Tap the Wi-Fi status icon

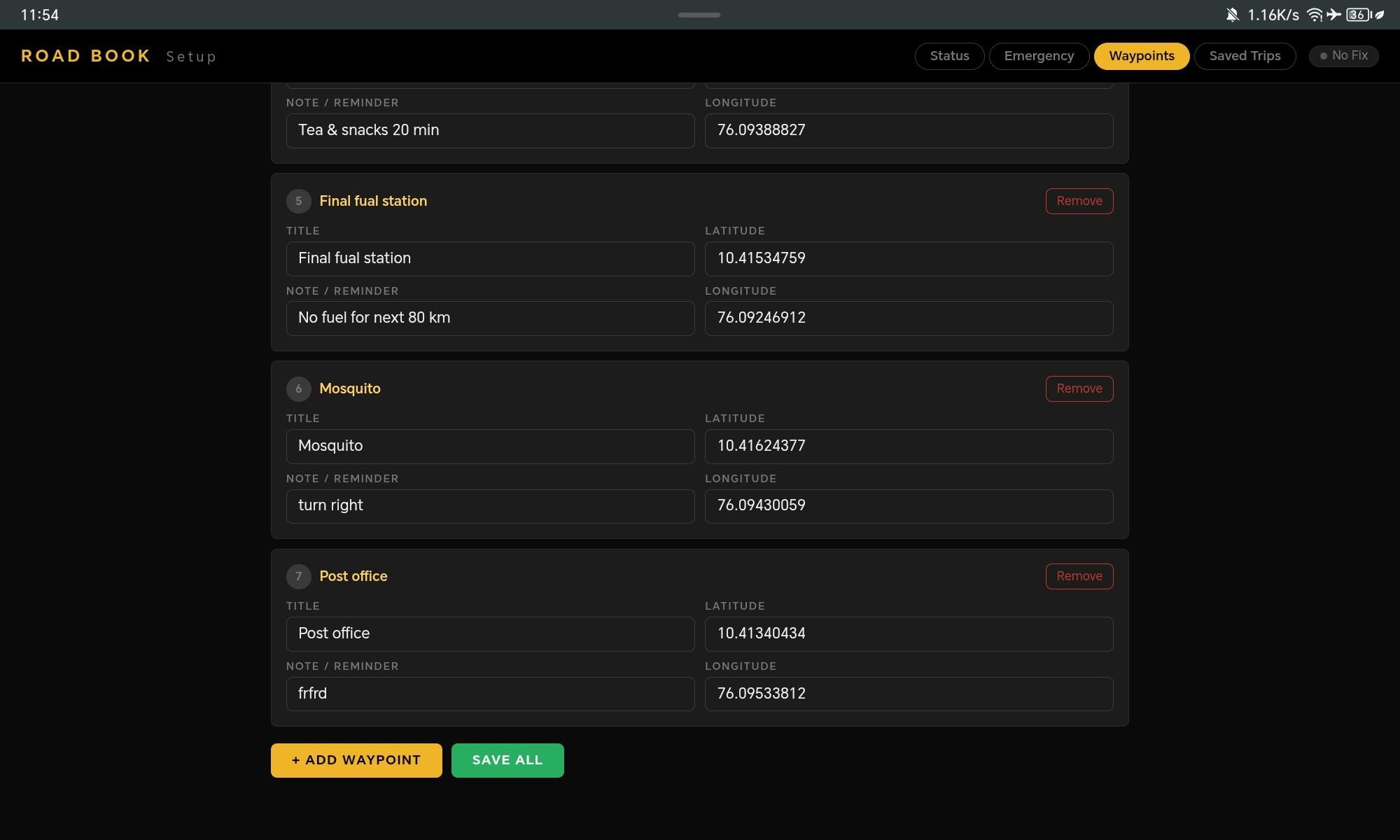(x=1315, y=15)
